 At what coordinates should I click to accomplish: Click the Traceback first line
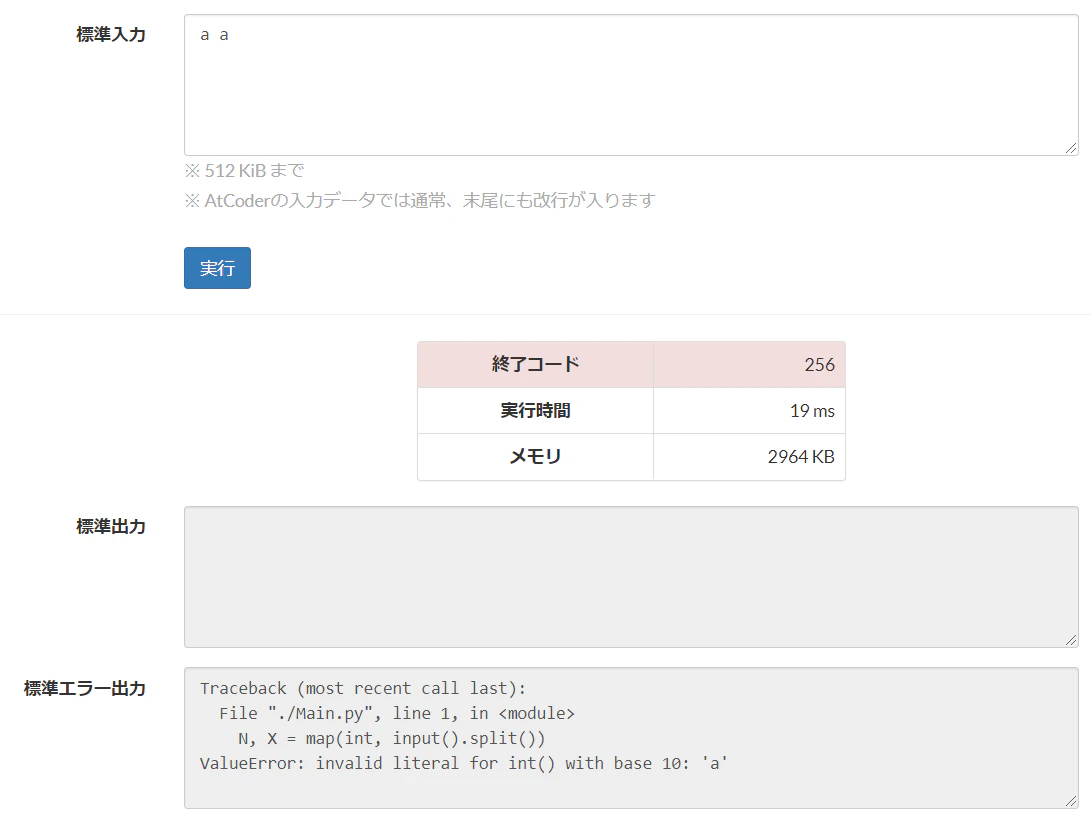click(x=363, y=688)
